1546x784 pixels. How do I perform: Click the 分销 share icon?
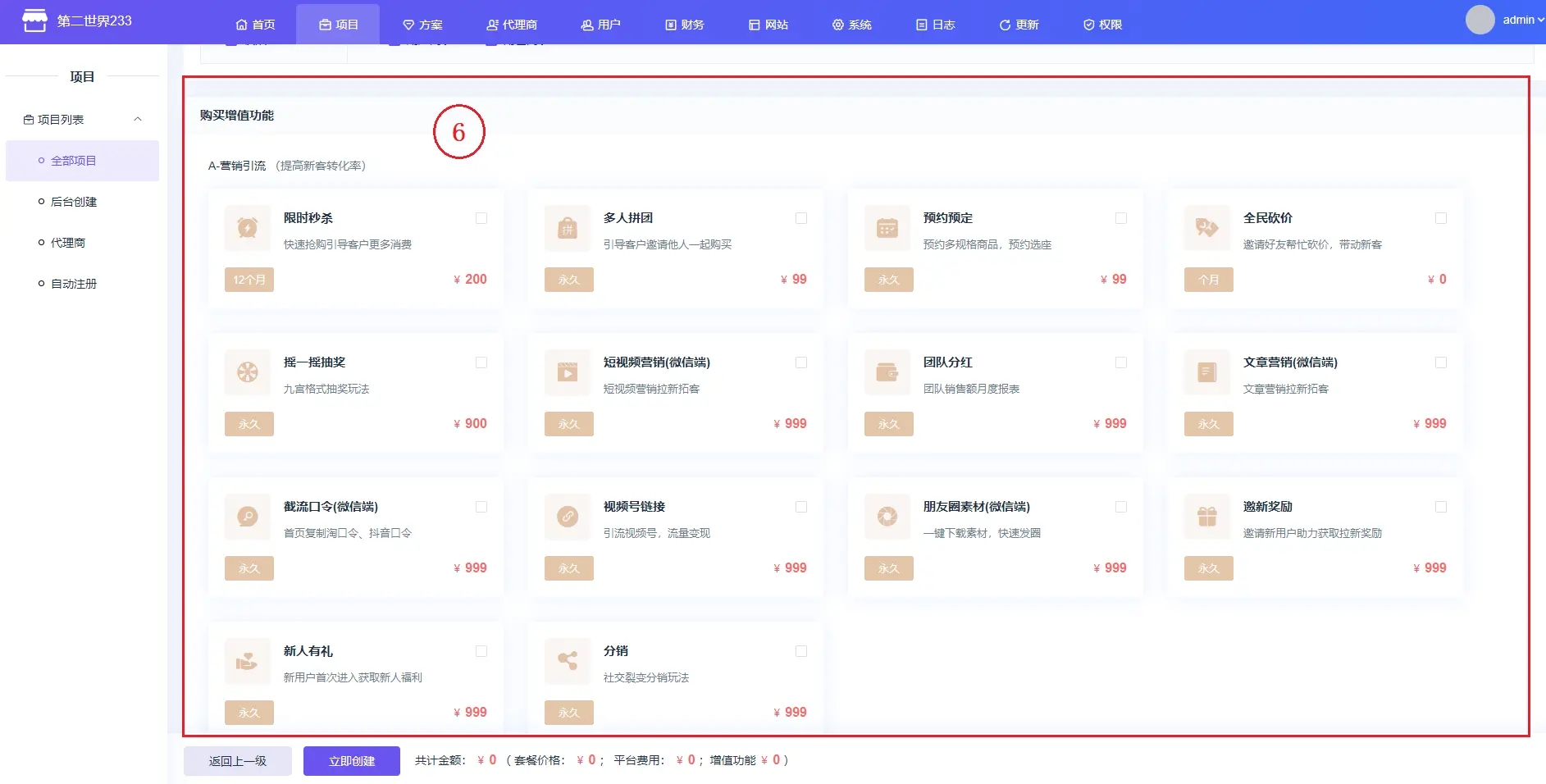(567, 661)
